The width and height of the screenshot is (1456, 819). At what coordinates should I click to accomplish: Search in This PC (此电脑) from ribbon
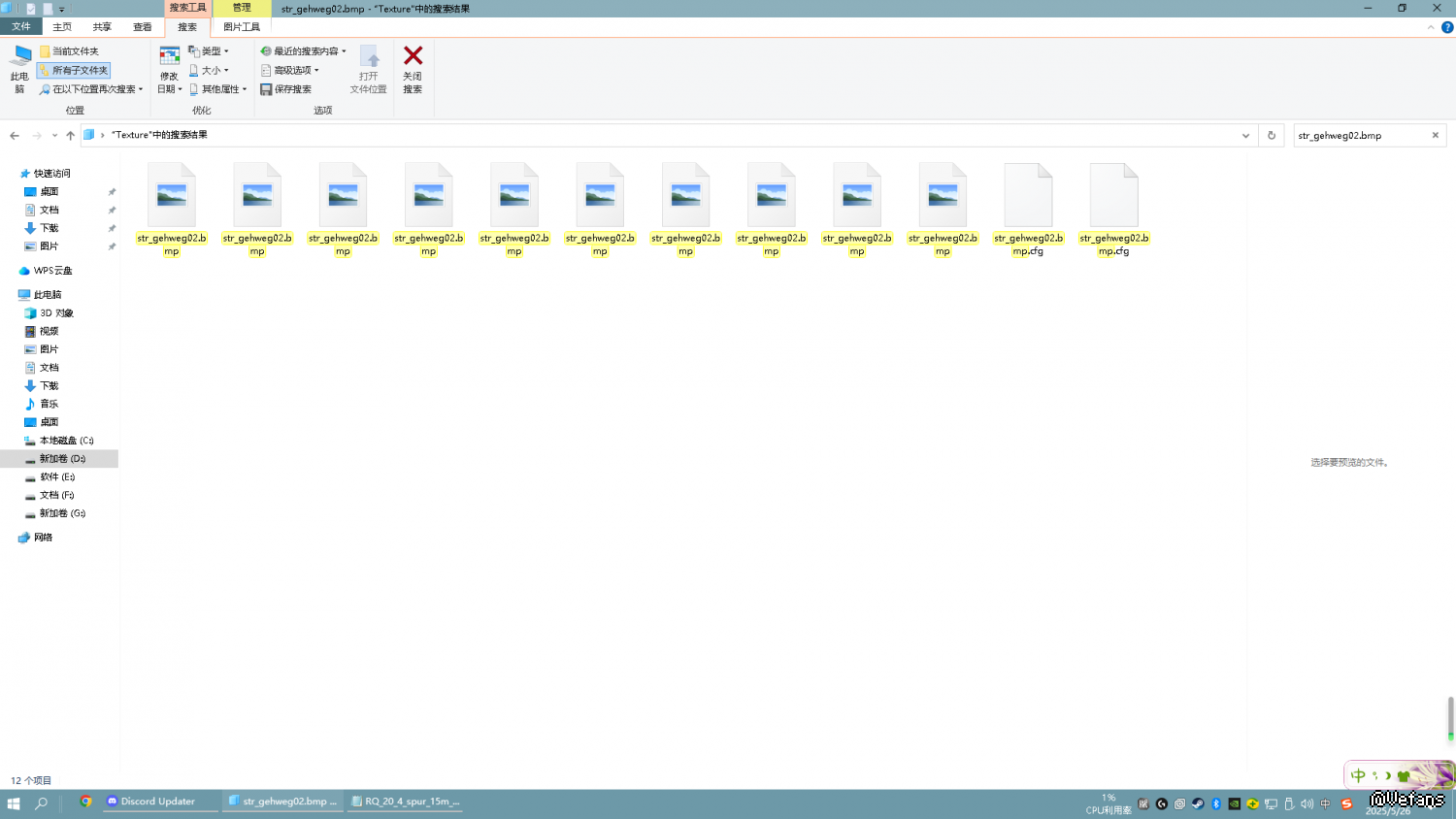(x=19, y=69)
